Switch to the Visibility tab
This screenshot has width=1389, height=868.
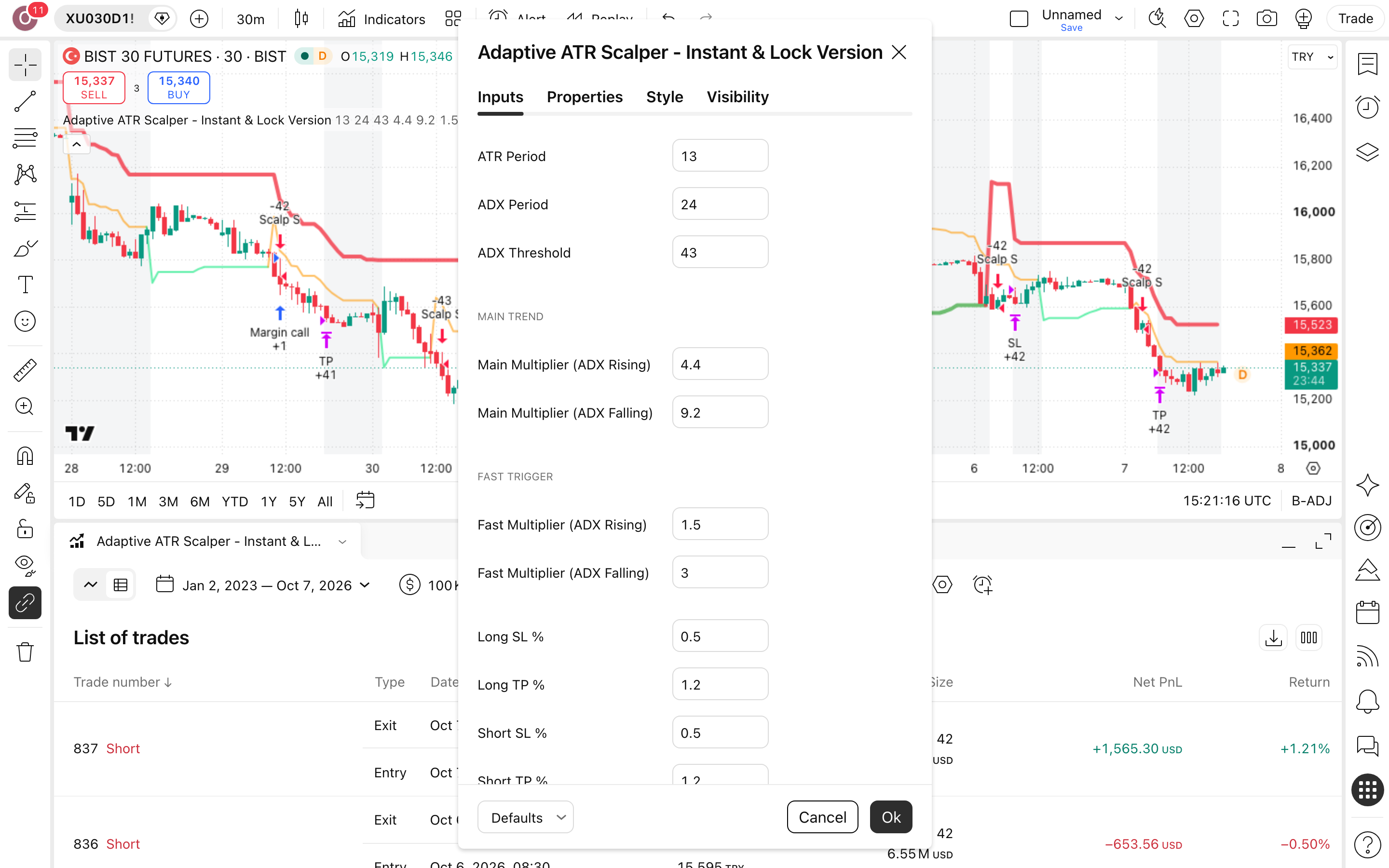tap(737, 97)
